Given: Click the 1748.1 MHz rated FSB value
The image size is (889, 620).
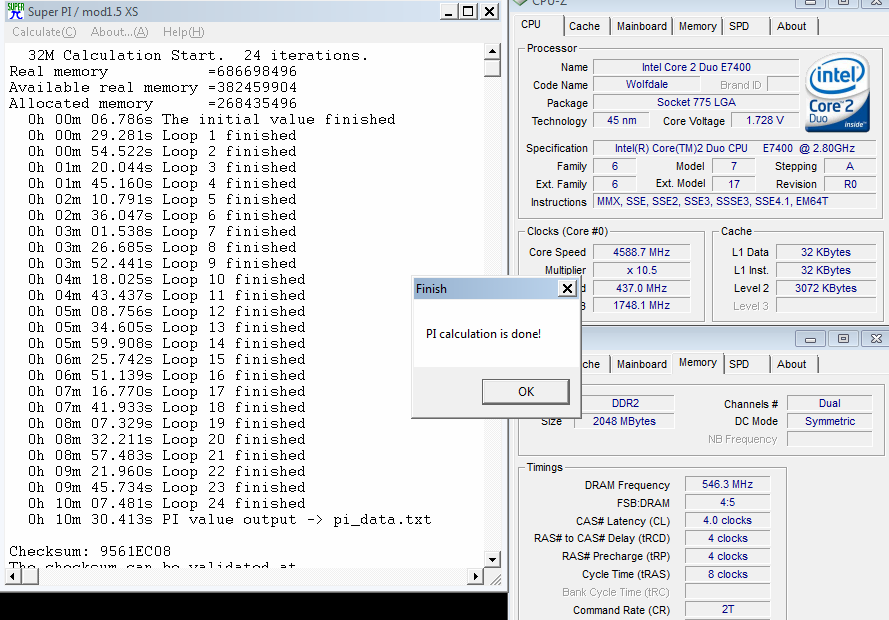Looking at the screenshot, I should coord(641,305).
